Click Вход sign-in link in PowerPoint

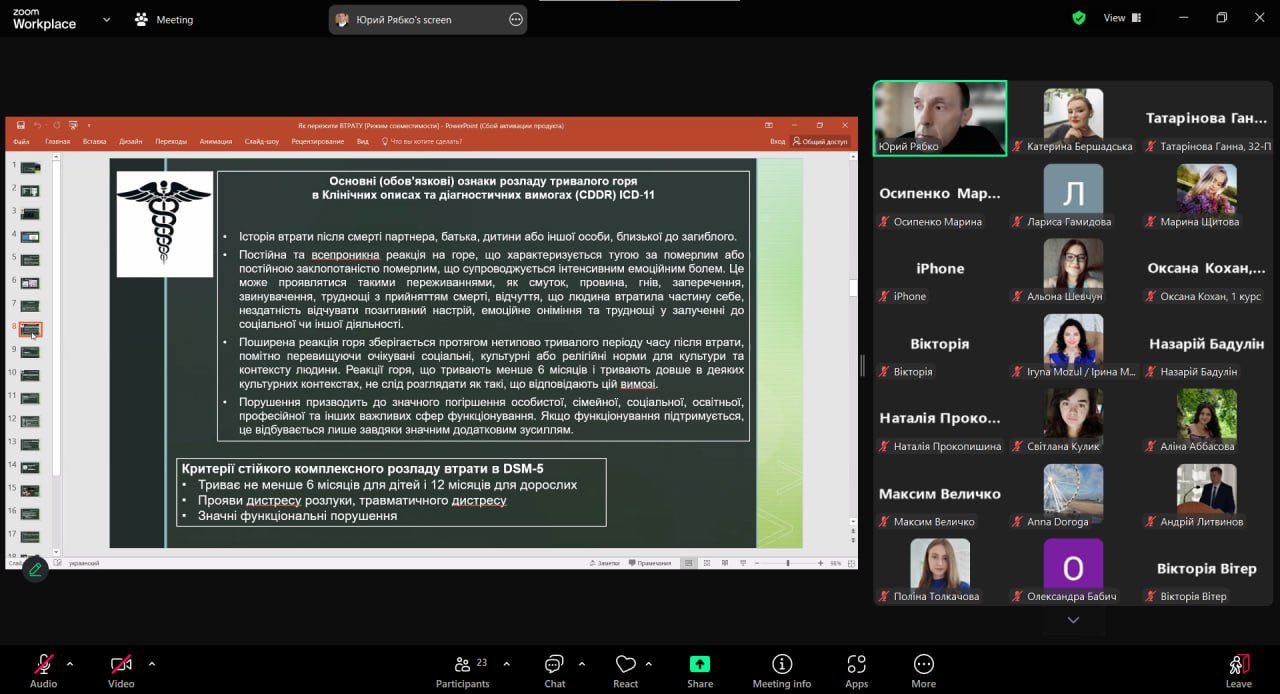click(777, 141)
